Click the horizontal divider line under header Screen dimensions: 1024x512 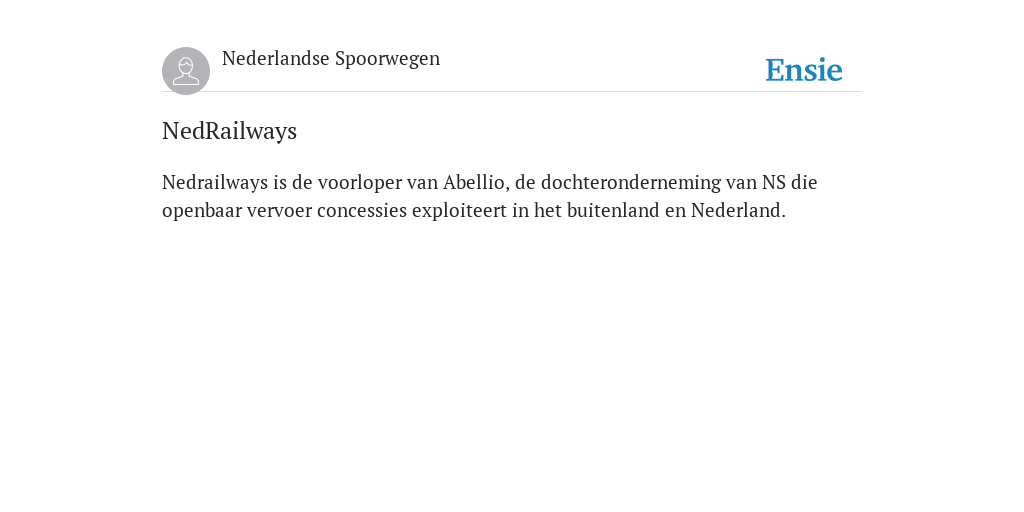pyautogui.click(x=512, y=92)
